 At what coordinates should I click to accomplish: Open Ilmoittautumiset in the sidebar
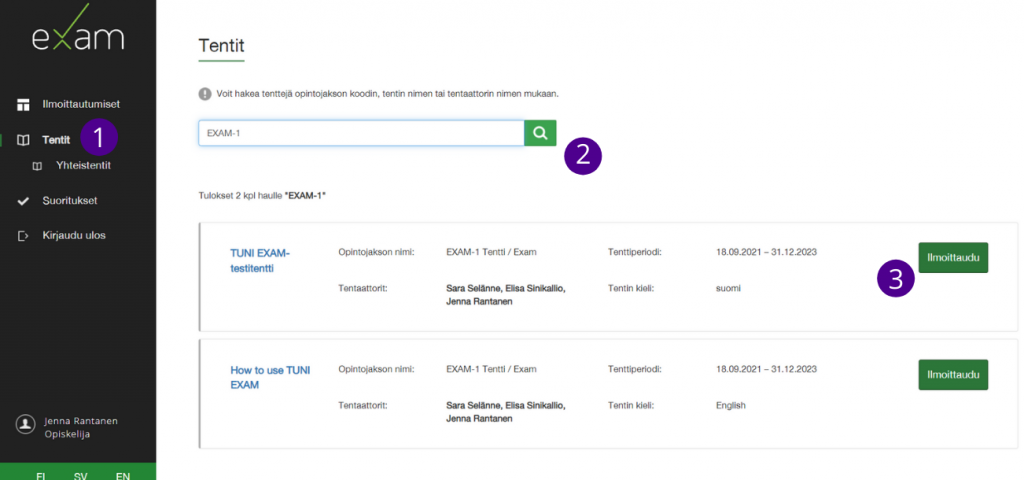click(x=88, y=104)
